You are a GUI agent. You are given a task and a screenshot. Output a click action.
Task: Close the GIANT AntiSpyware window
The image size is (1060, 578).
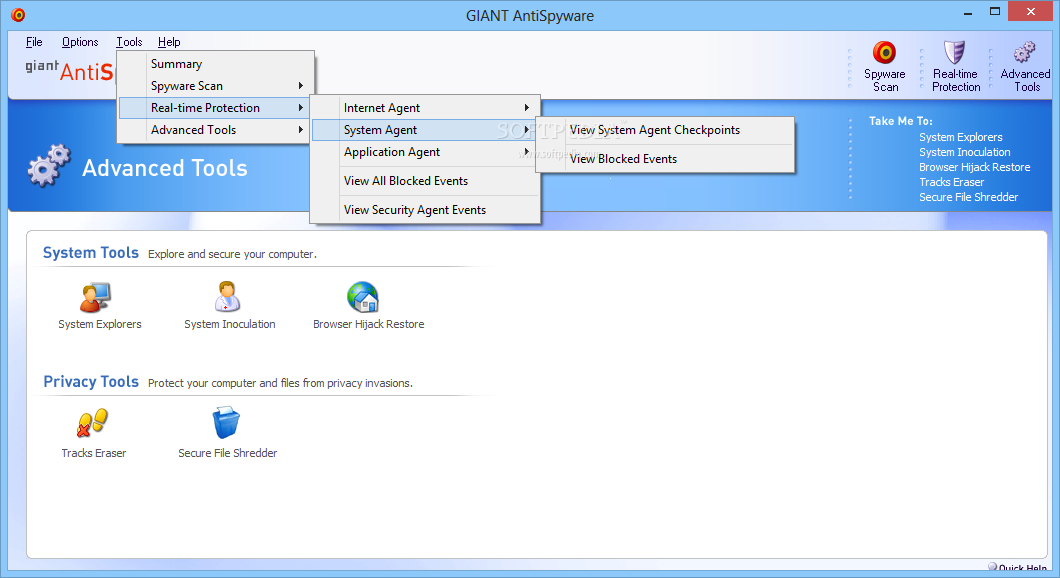(1030, 11)
